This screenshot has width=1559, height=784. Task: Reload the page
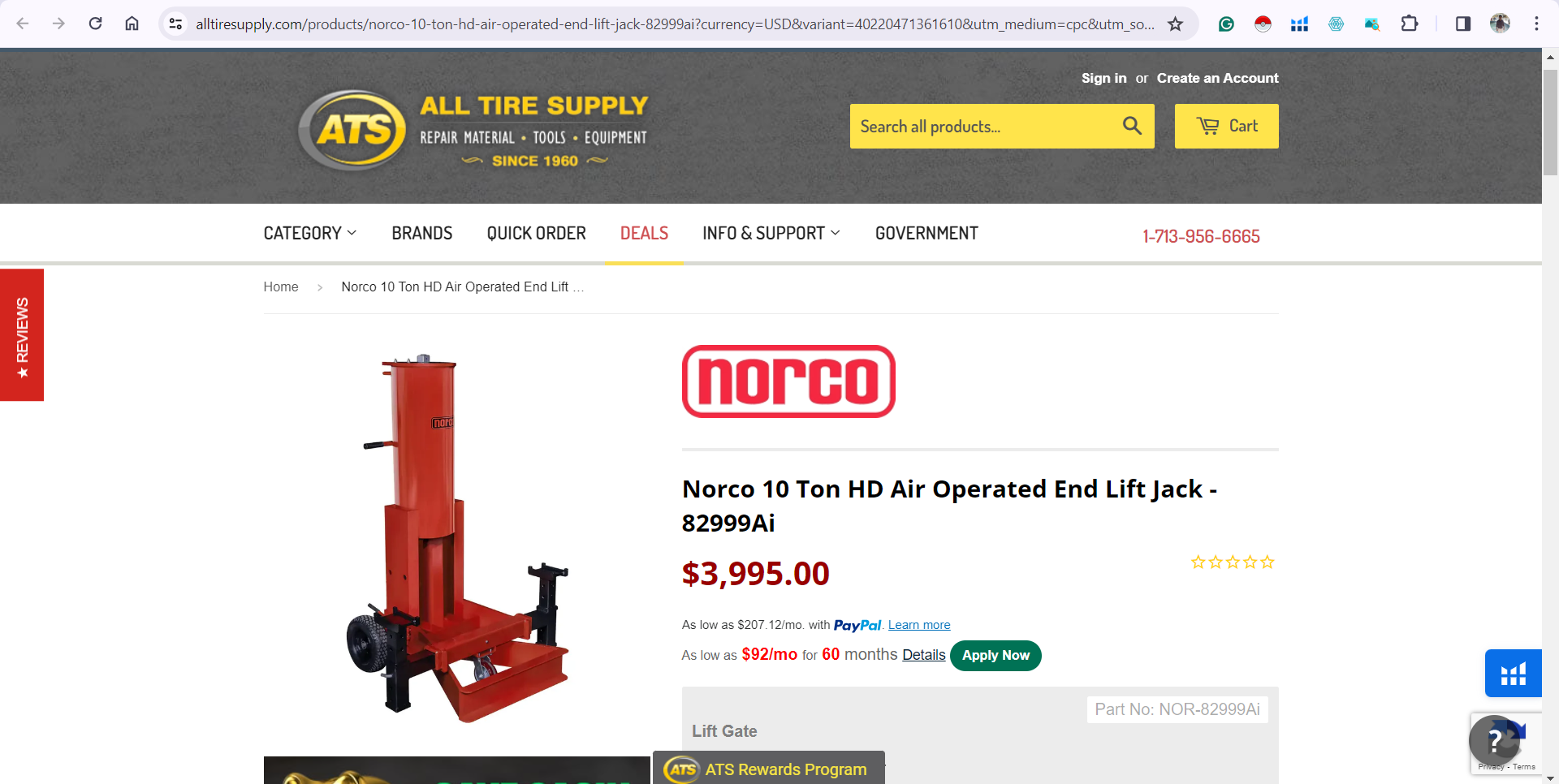pyautogui.click(x=96, y=24)
